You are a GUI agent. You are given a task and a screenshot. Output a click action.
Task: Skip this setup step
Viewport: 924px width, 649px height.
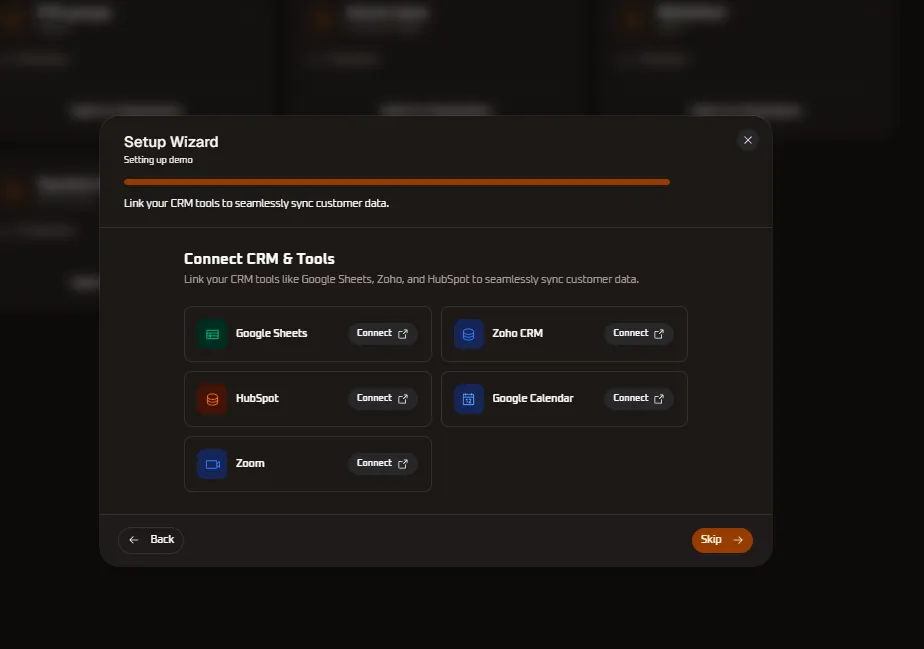[722, 540]
